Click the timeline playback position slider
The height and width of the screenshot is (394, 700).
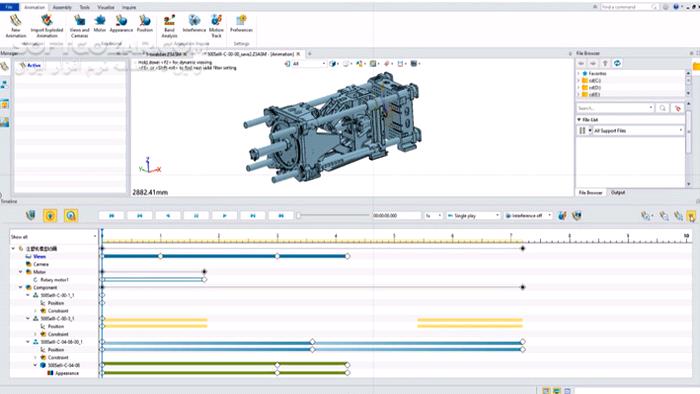coord(333,216)
